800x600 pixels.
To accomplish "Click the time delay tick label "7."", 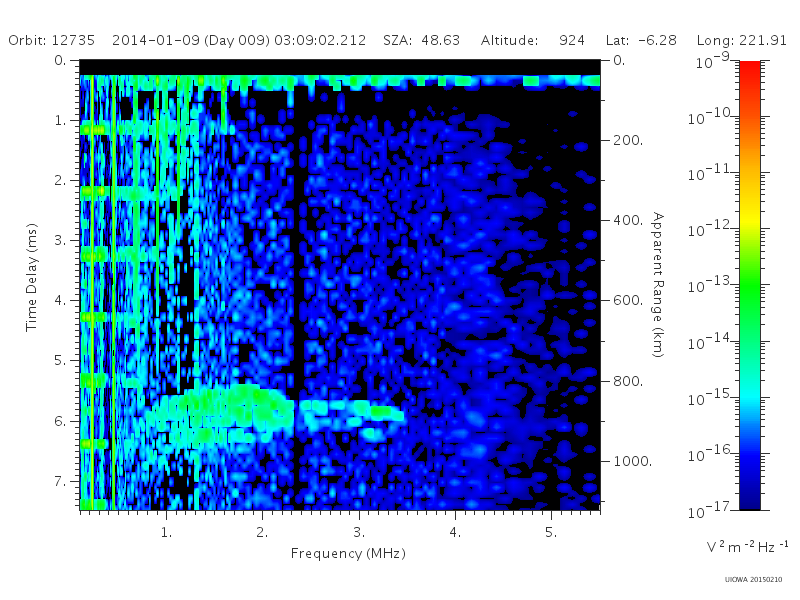I will 60,481.
